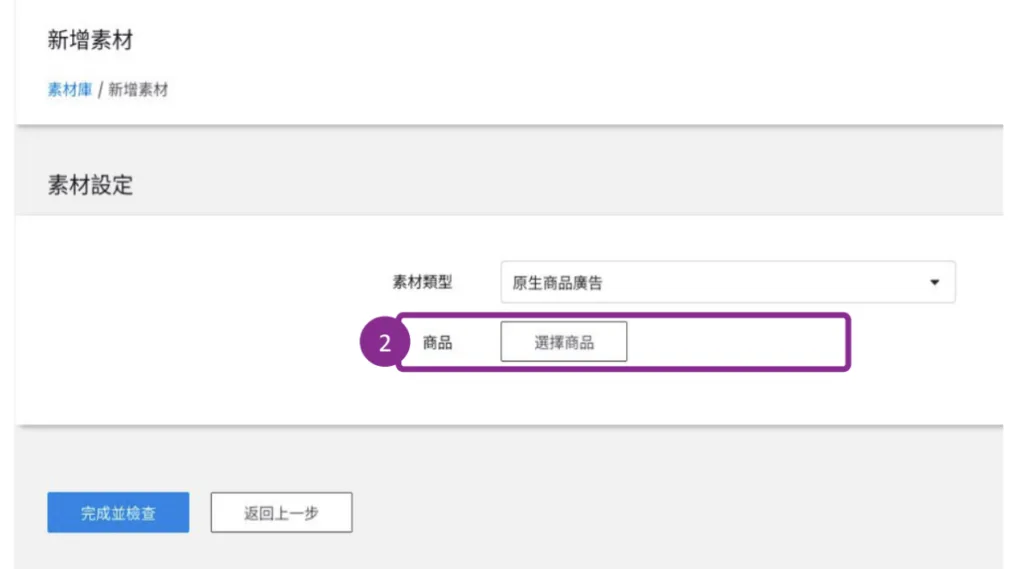Click the 商品 field label
The height and width of the screenshot is (569, 1024).
(437, 342)
